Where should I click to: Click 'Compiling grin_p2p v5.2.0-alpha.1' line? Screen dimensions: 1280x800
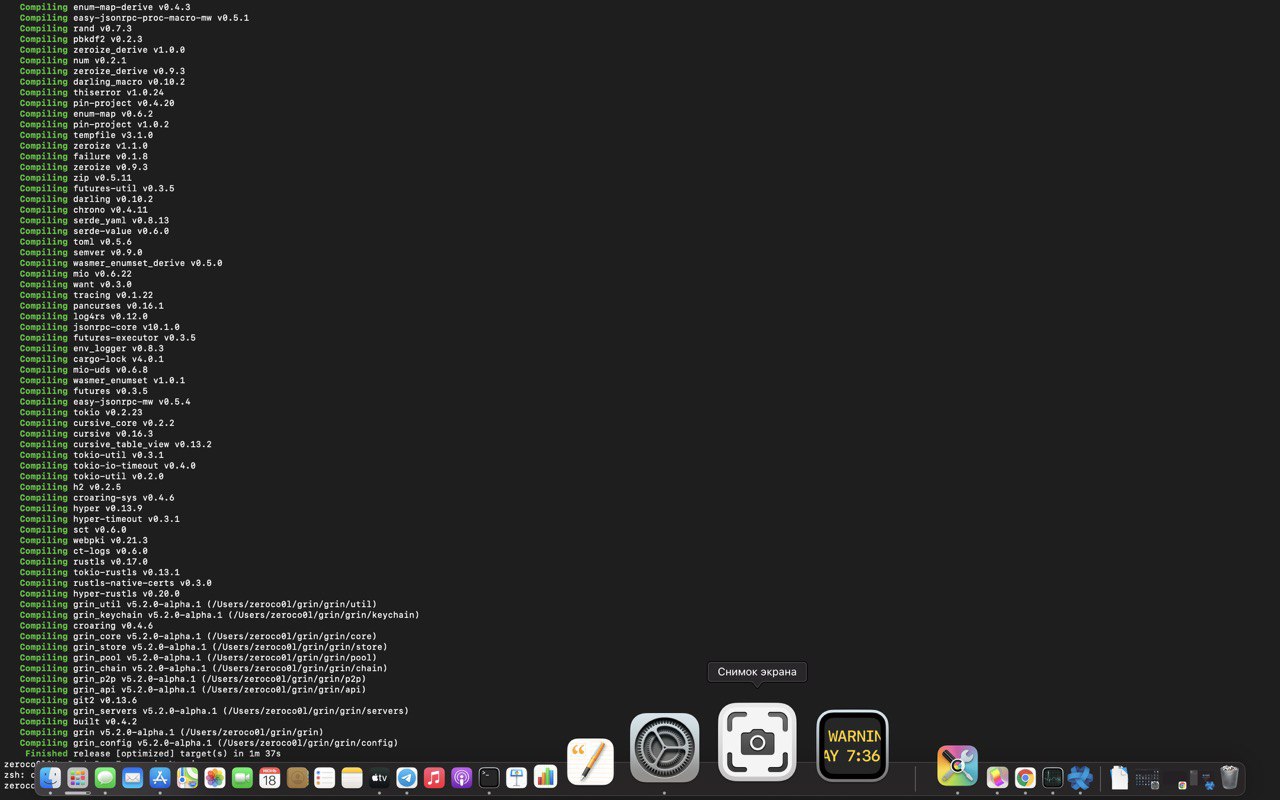[193, 679]
